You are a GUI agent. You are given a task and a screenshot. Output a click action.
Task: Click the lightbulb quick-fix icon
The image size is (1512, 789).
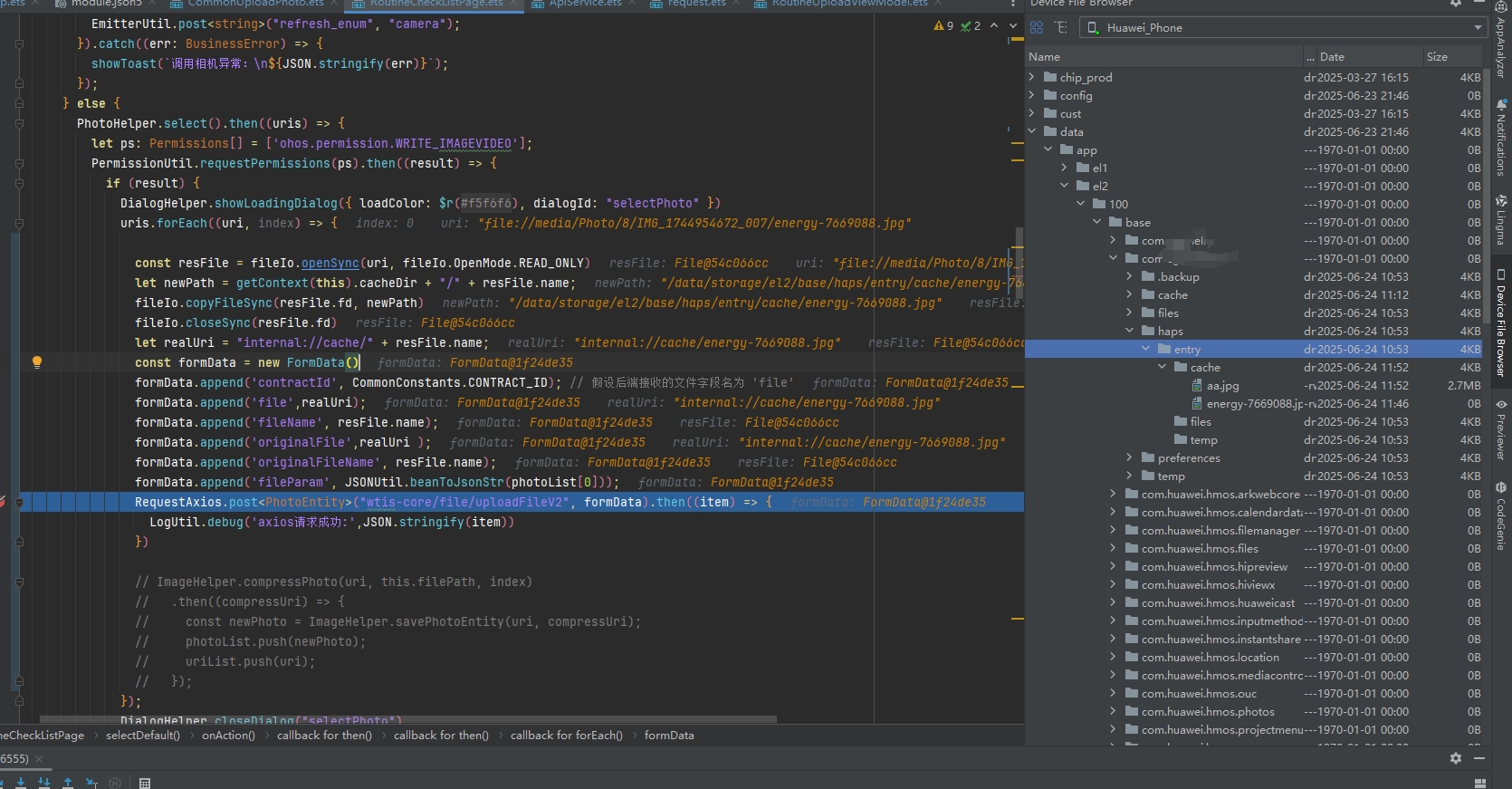[x=37, y=362]
